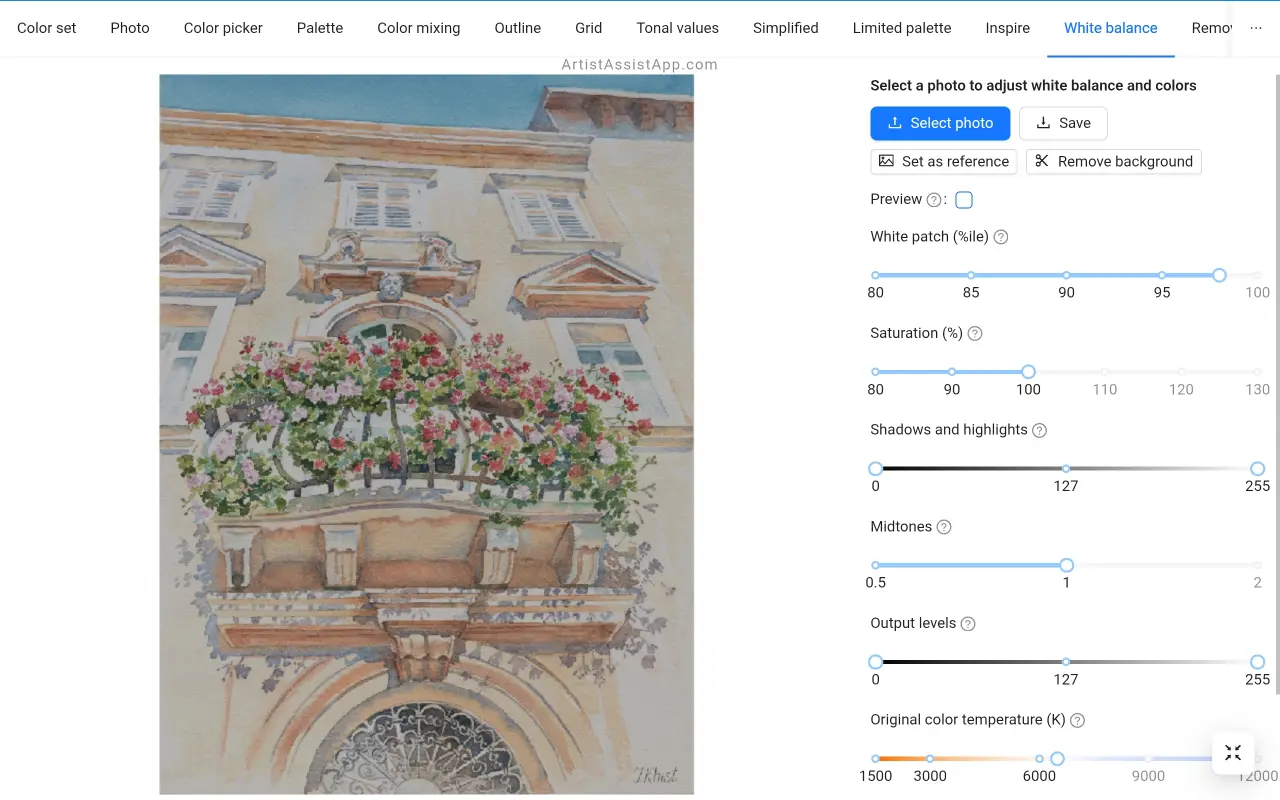Exit fullscreen with the collapse icon
The width and height of the screenshot is (1280, 800).
tap(1233, 753)
